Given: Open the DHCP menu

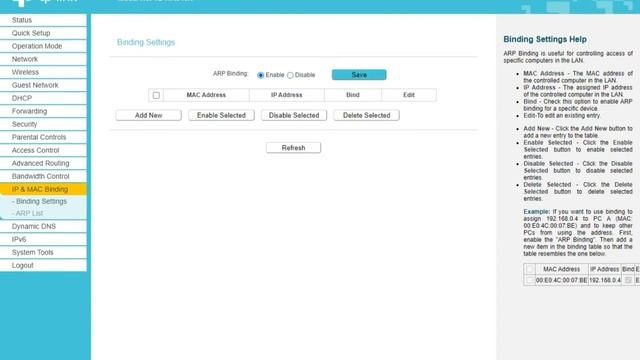Looking at the screenshot, I should [x=43, y=98].
